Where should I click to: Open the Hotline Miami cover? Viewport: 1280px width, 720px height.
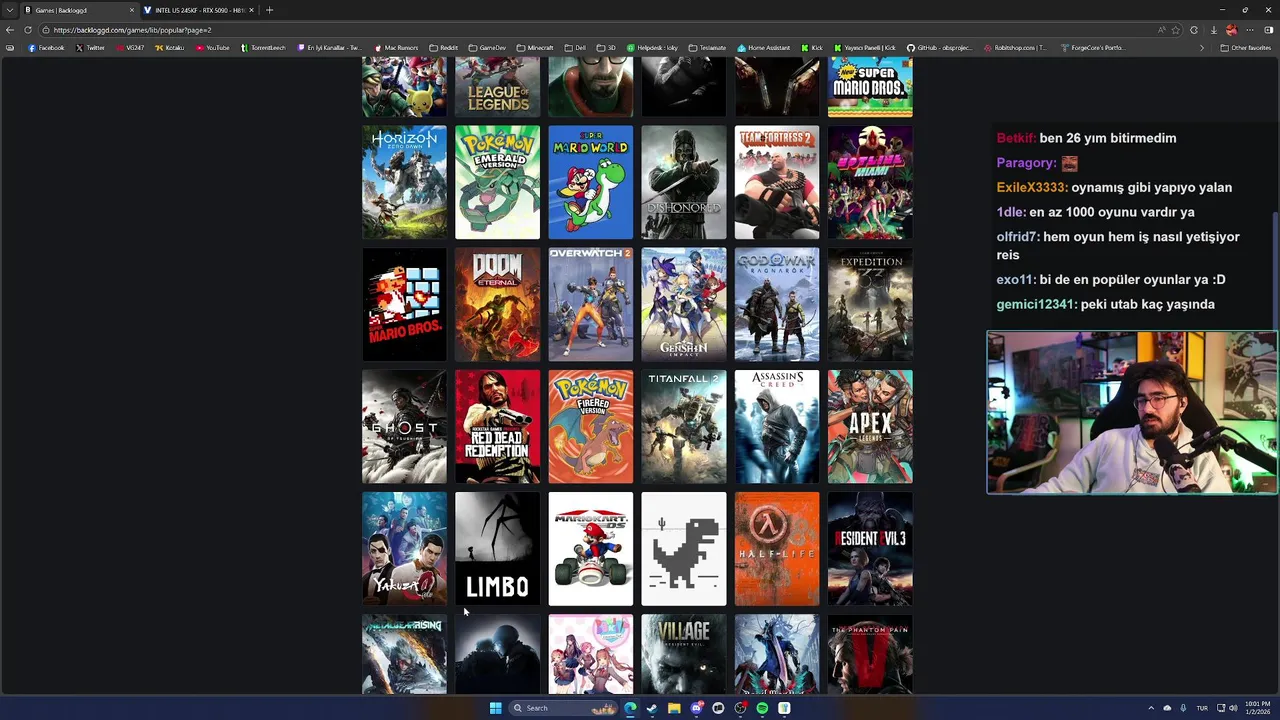(870, 182)
